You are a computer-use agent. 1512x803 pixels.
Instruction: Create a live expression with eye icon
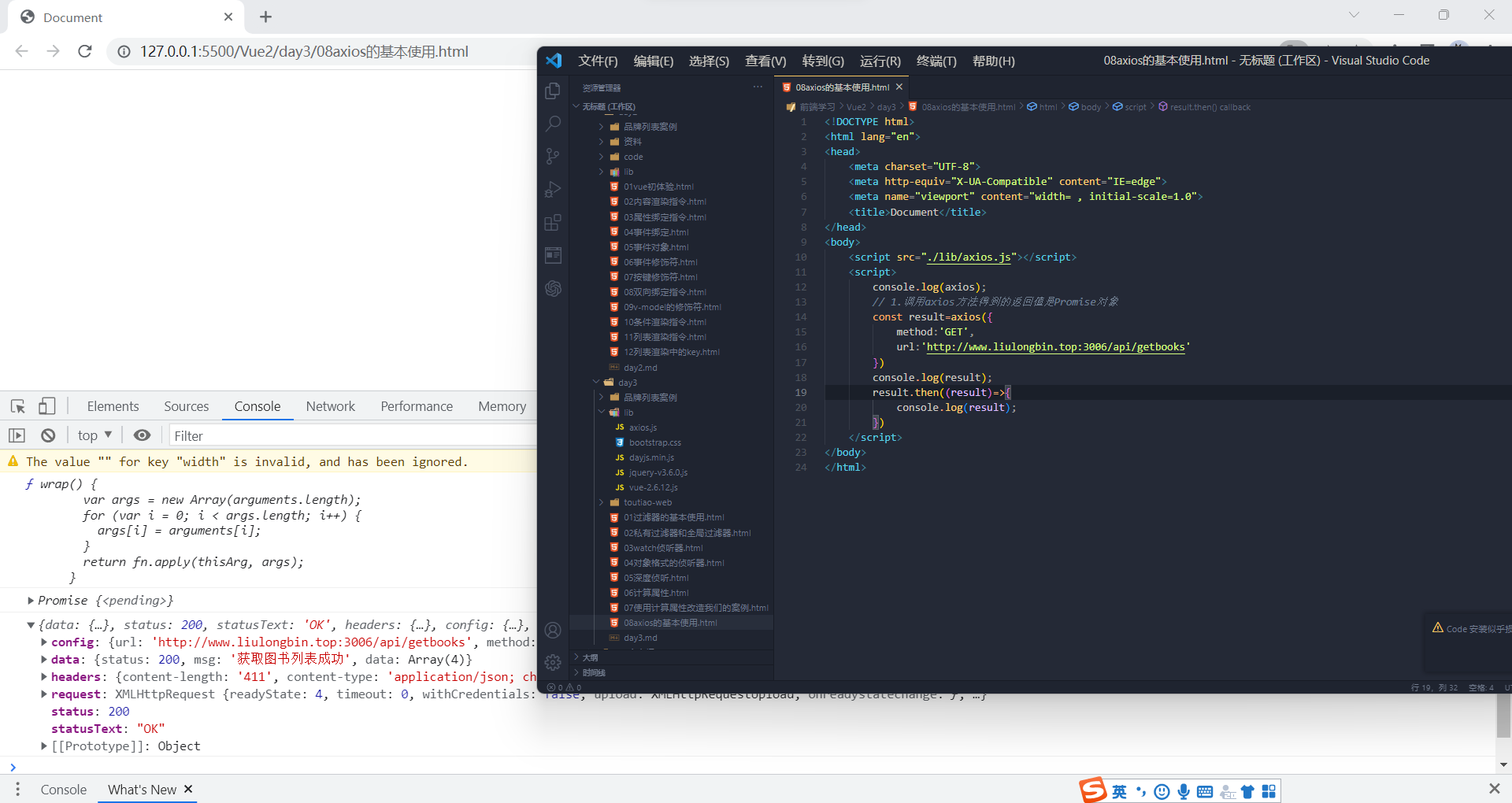tap(142, 435)
